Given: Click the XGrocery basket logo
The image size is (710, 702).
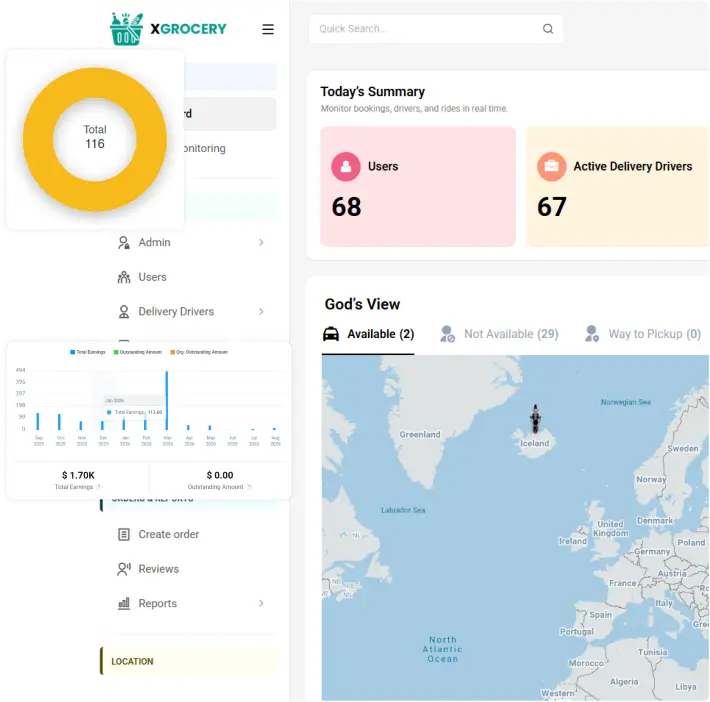Looking at the screenshot, I should 126,29.
